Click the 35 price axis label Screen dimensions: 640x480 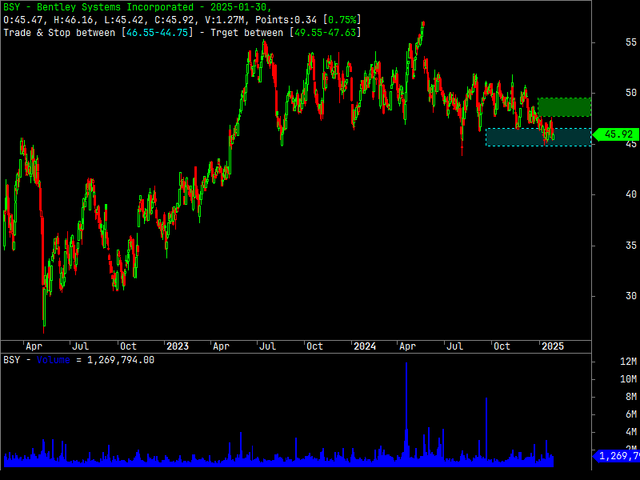(631, 245)
